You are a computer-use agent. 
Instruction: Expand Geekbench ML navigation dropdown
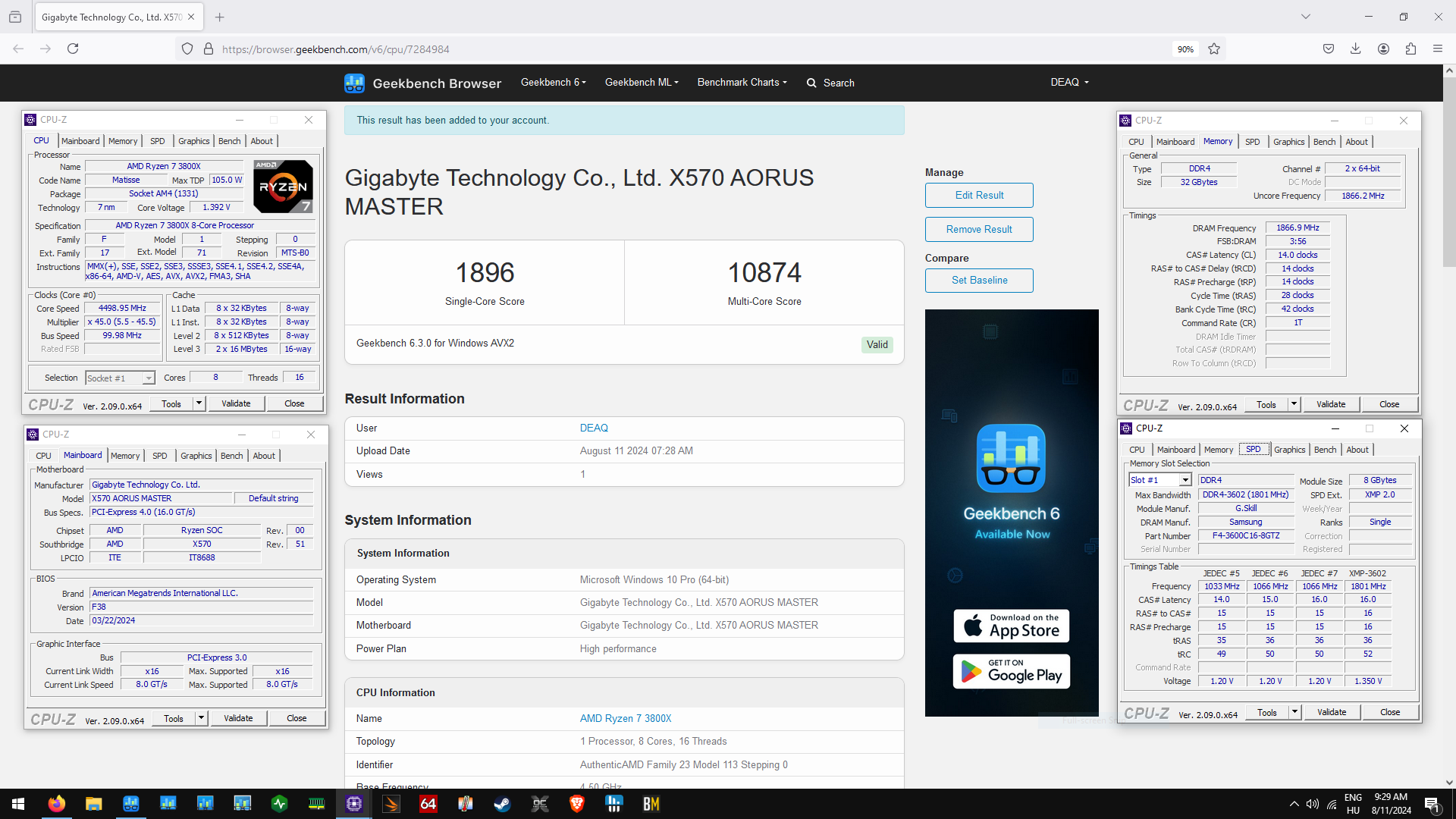642,82
